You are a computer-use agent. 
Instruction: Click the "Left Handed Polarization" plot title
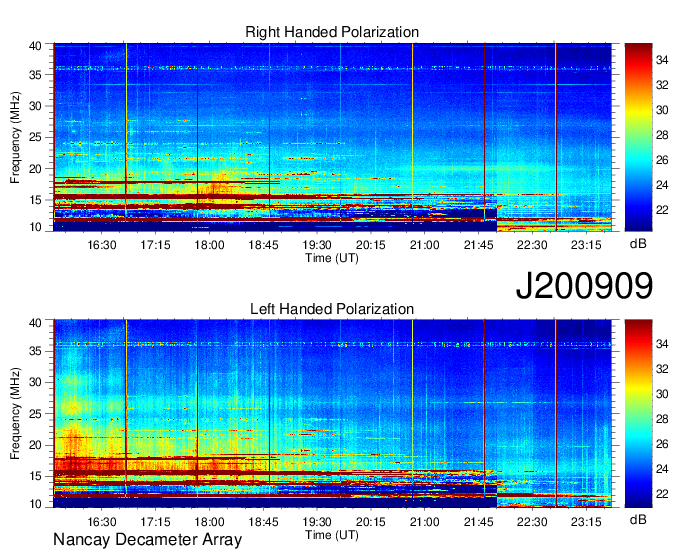click(332, 309)
